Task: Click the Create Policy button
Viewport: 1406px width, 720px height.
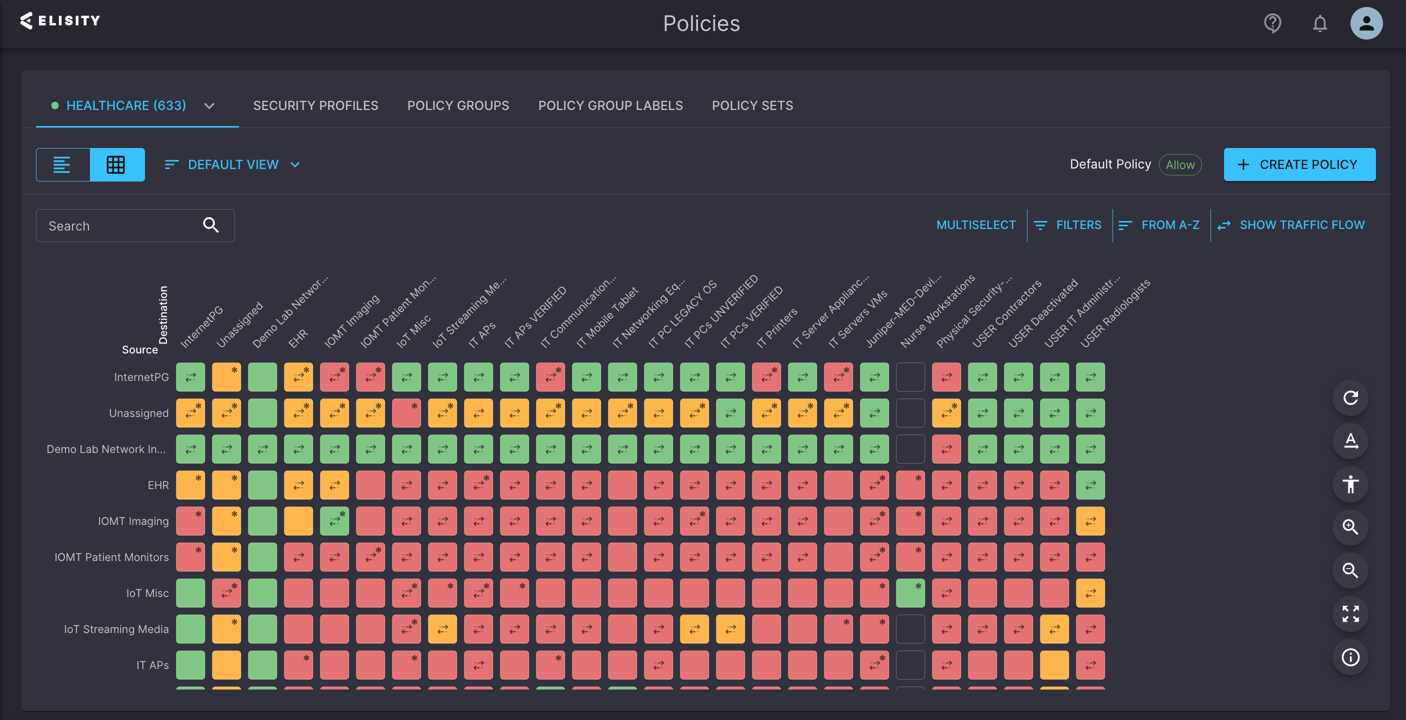Action: point(1299,165)
